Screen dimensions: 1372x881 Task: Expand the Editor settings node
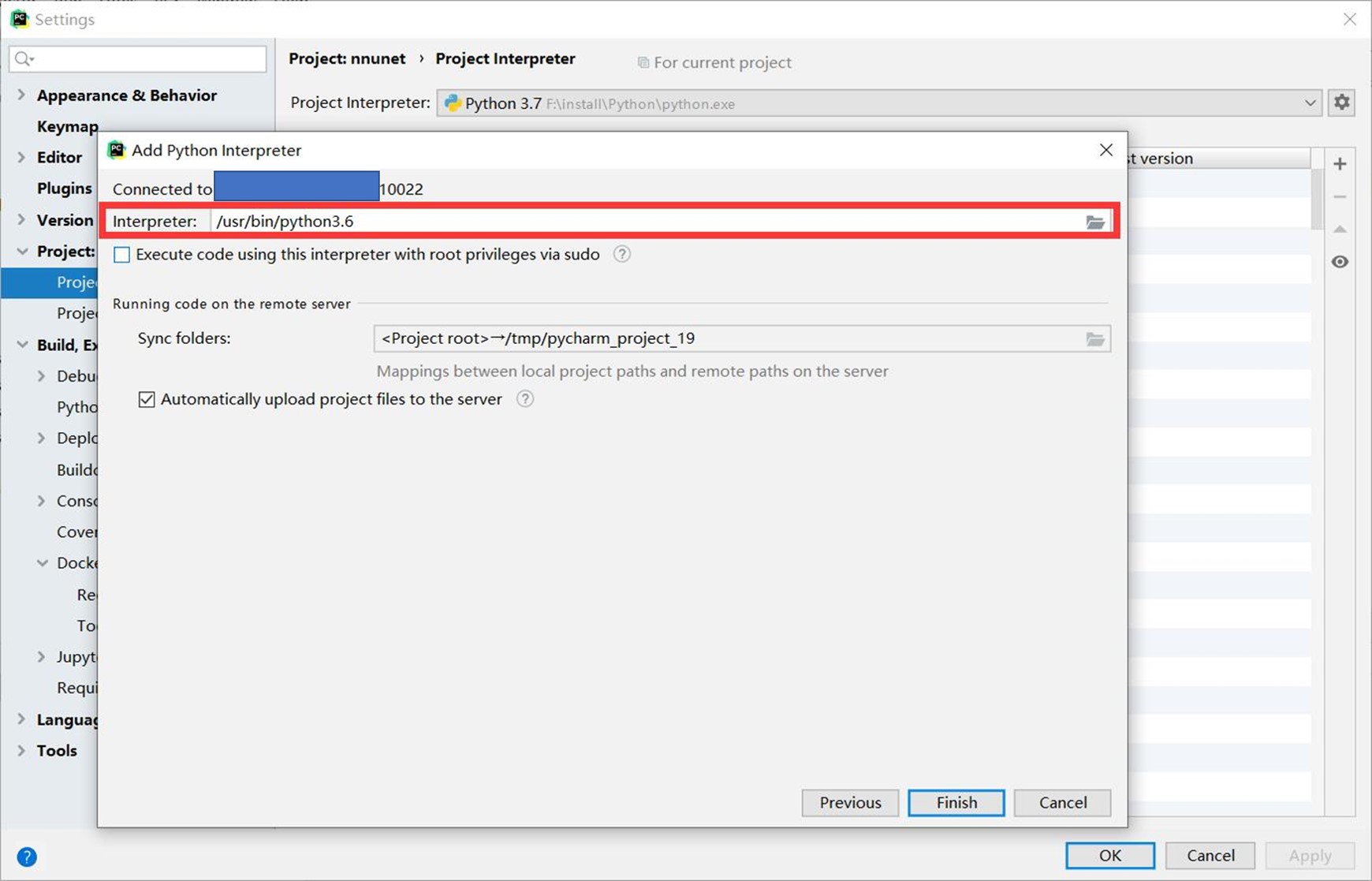click(21, 157)
